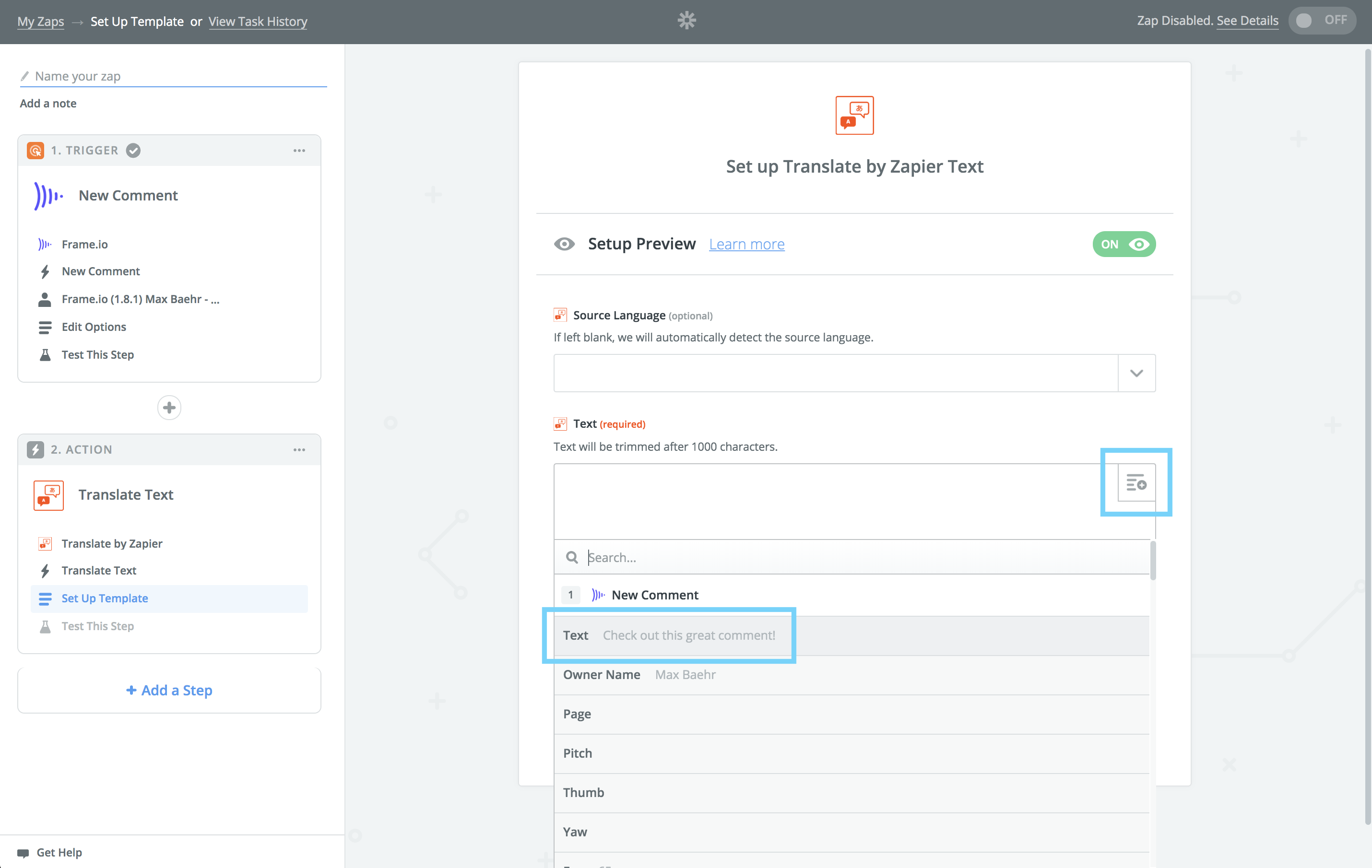The height and width of the screenshot is (868, 1372).
Task: Choose Owner Name Max Baehr option
Action: coord(639,675)
